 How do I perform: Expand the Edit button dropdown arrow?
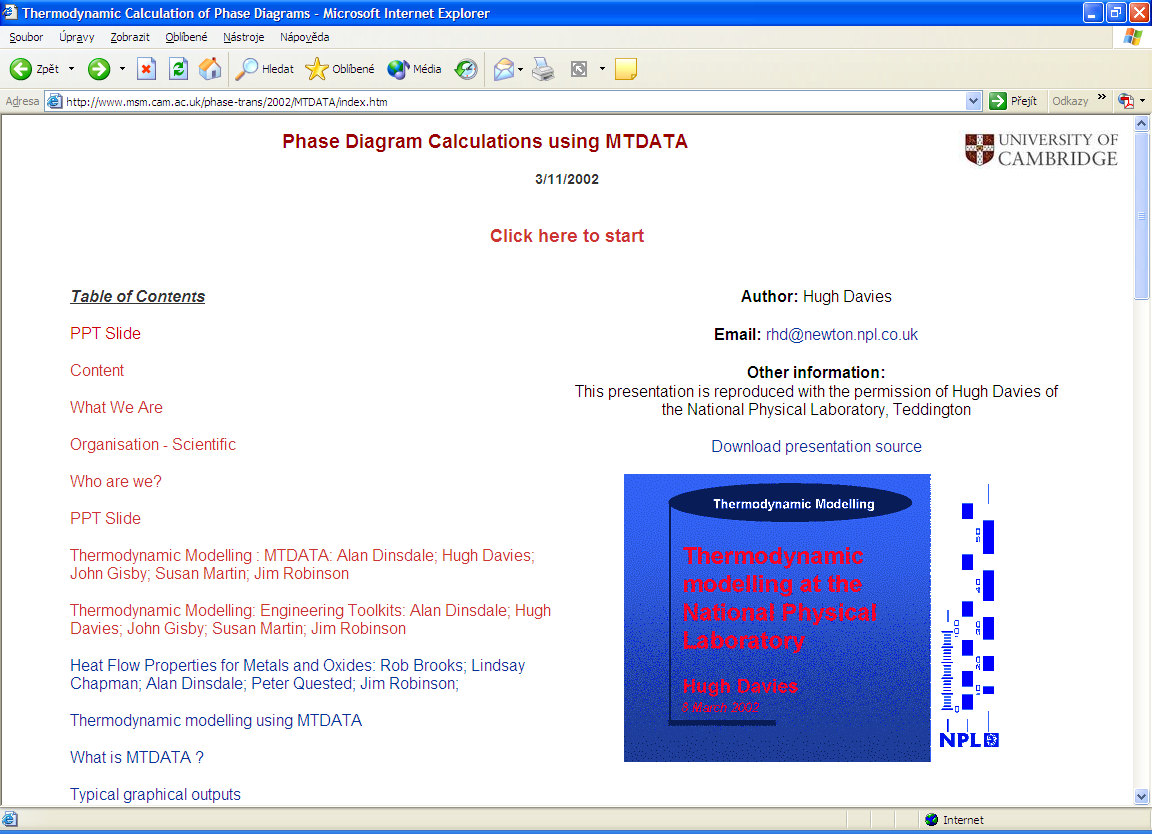pos(602,69)
